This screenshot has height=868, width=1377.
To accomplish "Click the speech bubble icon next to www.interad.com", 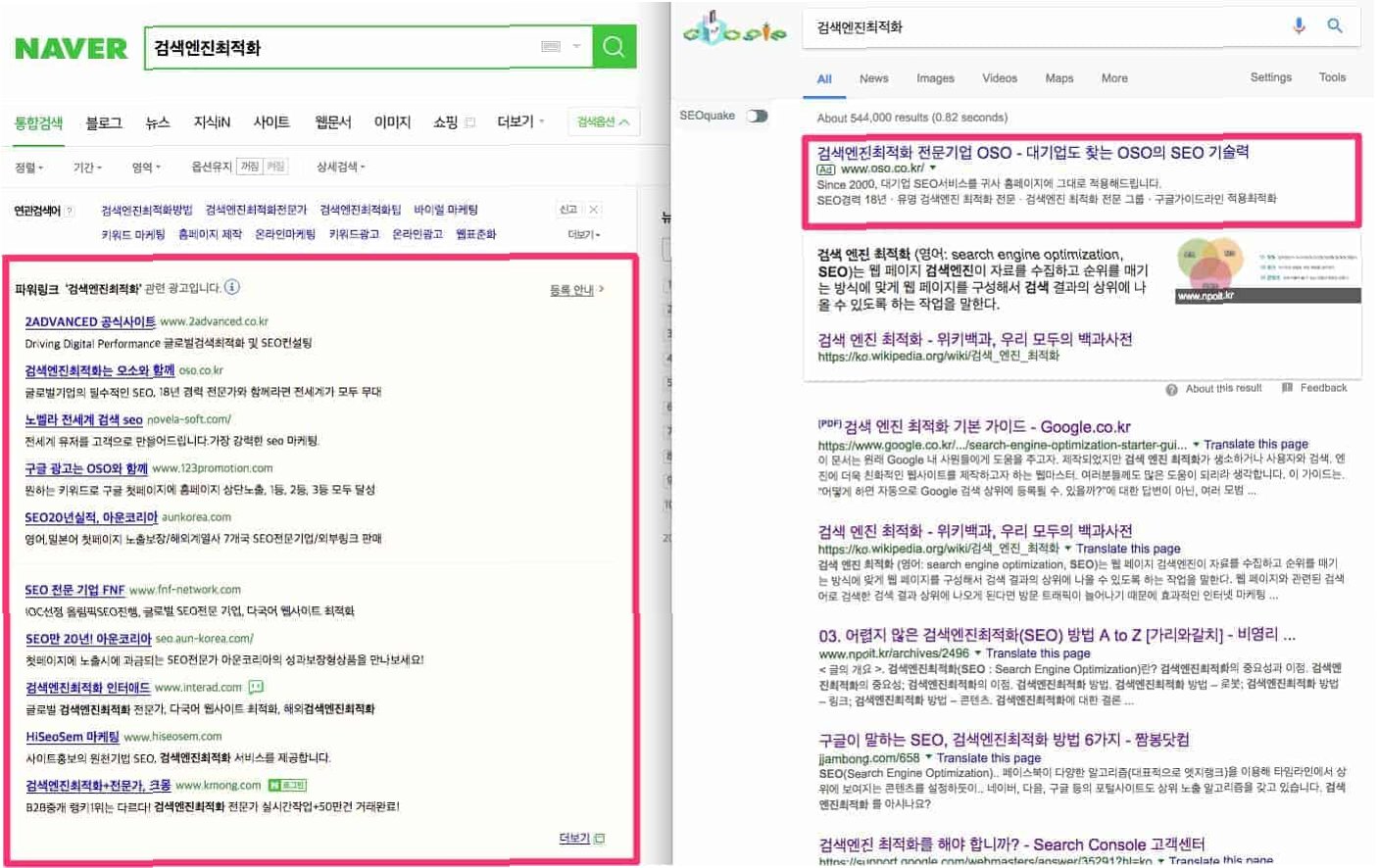I will (256, 687).
